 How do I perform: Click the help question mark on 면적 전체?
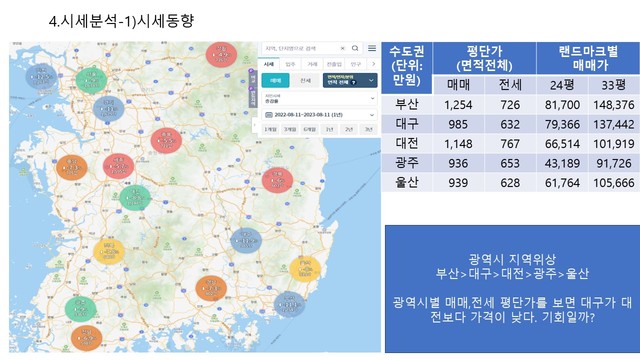tap(353, 82)
